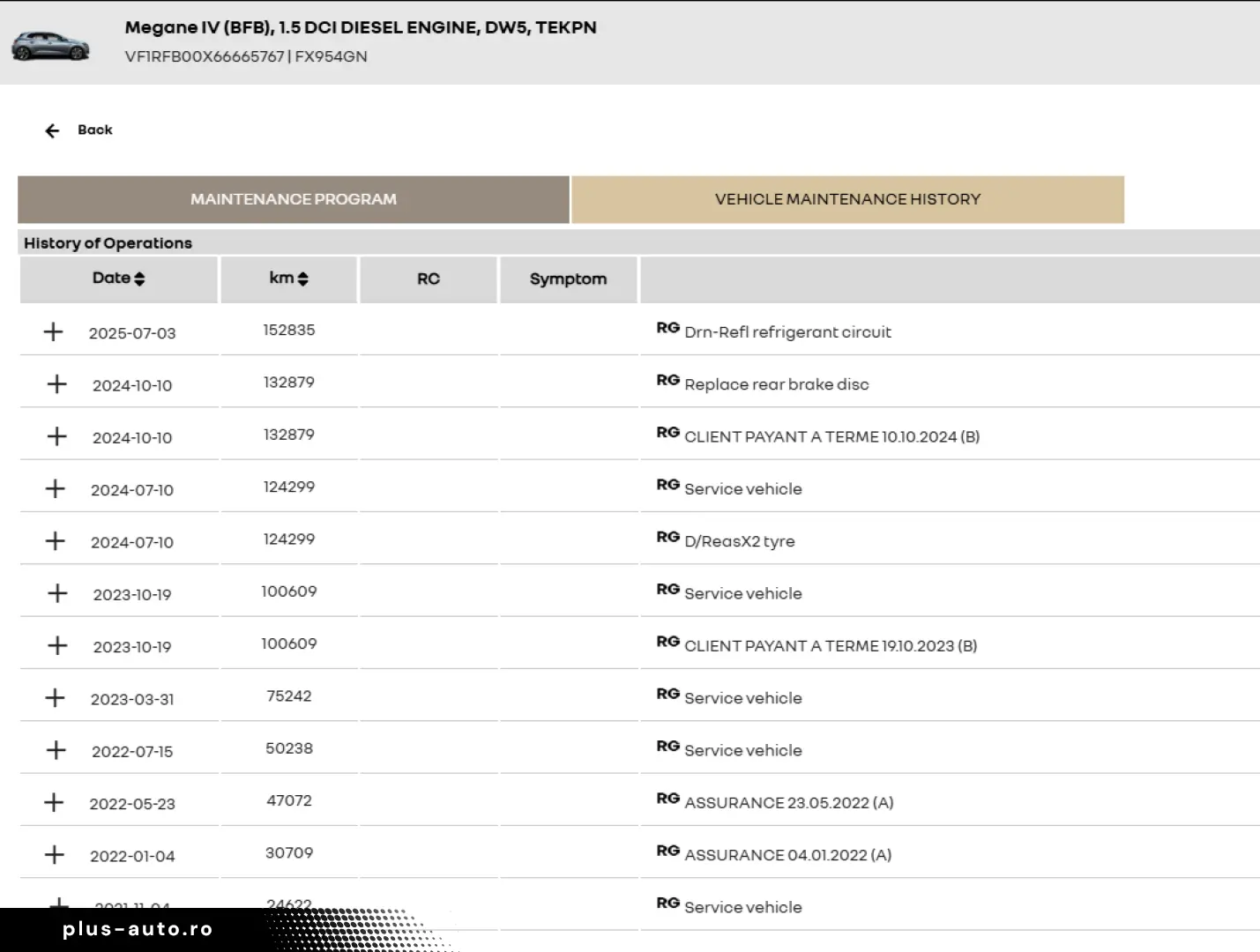1260x952 pixels.
Task: Click the Back link text
Action: (x=95, y=130)
